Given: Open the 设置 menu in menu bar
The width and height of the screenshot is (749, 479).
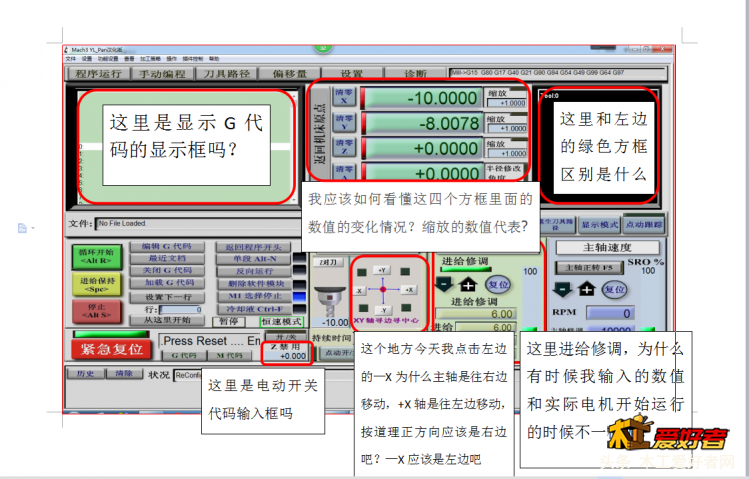Looking at the screenshot, I should (x=86, y=59).
